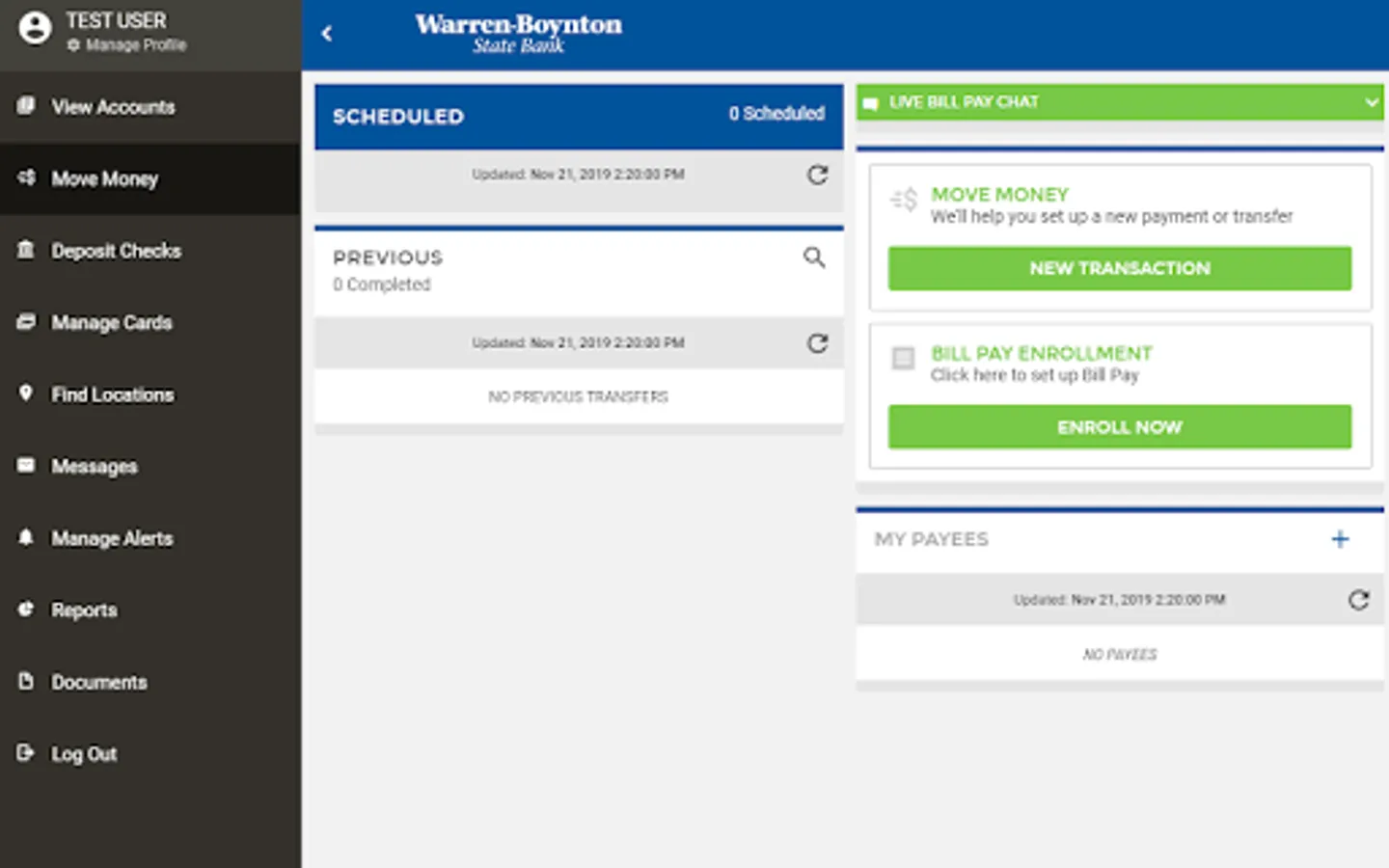1389x868 pixels.
Task: Search previous transfers with magnifier icon
Action: [x=814, y=258]
